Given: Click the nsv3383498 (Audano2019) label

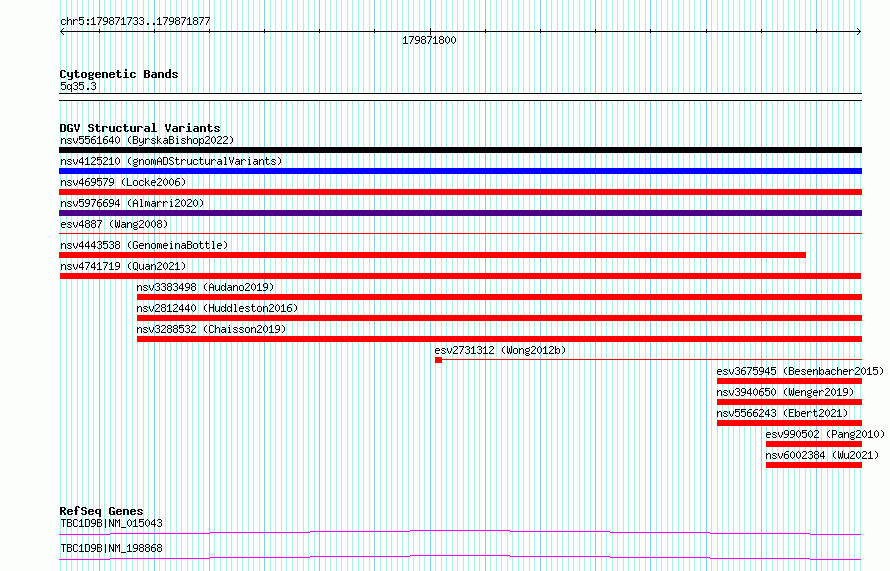Looking at the screenshot, I should pyautogui.click(x=205, y=287).
